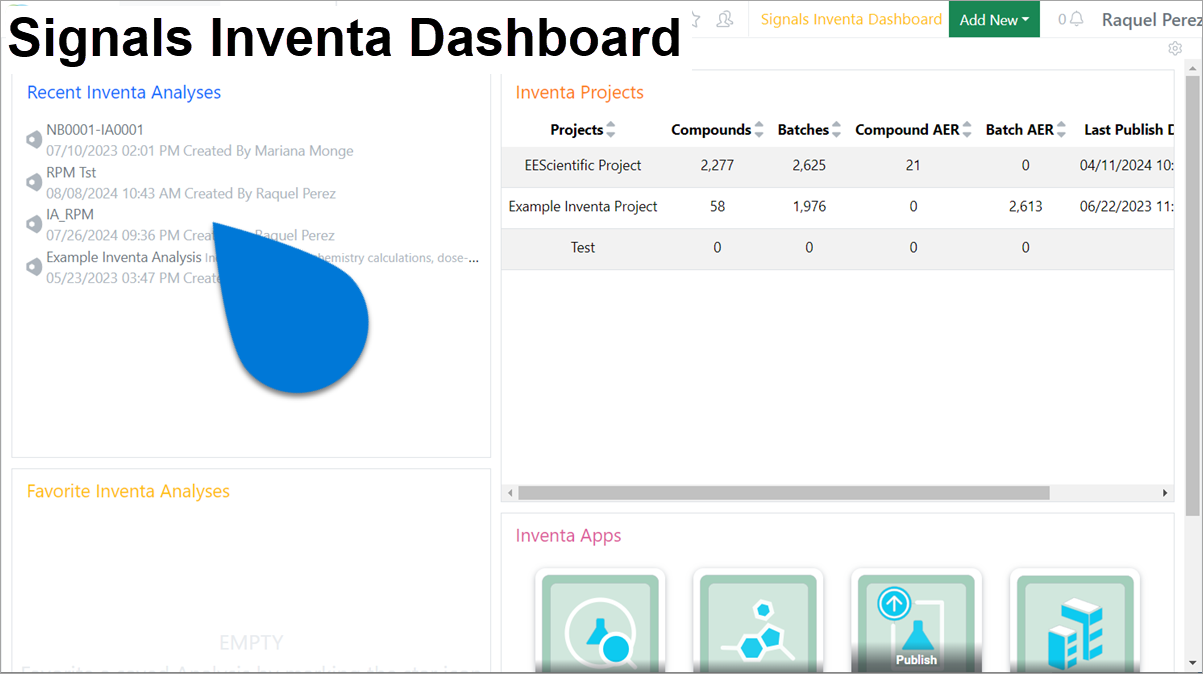Click the 2,613 Batch AER cell
This screenshot has width=1203, height=674.
coord(1025,206)
